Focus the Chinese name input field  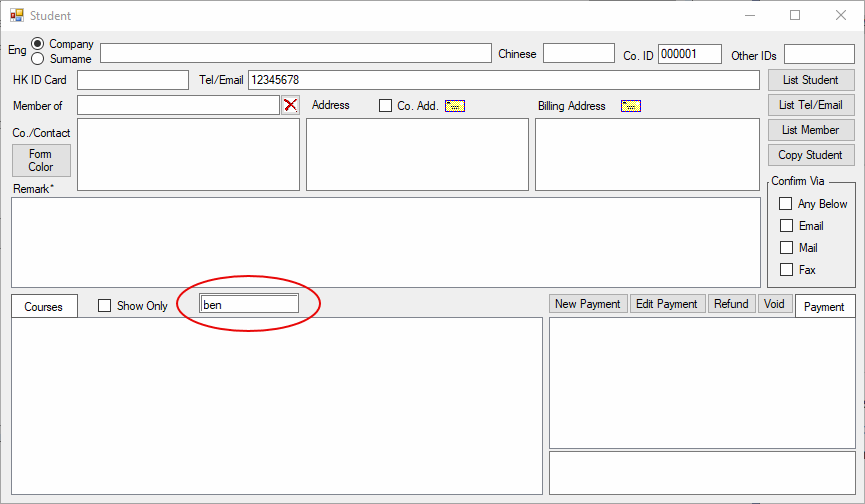[x=579, y=53]
